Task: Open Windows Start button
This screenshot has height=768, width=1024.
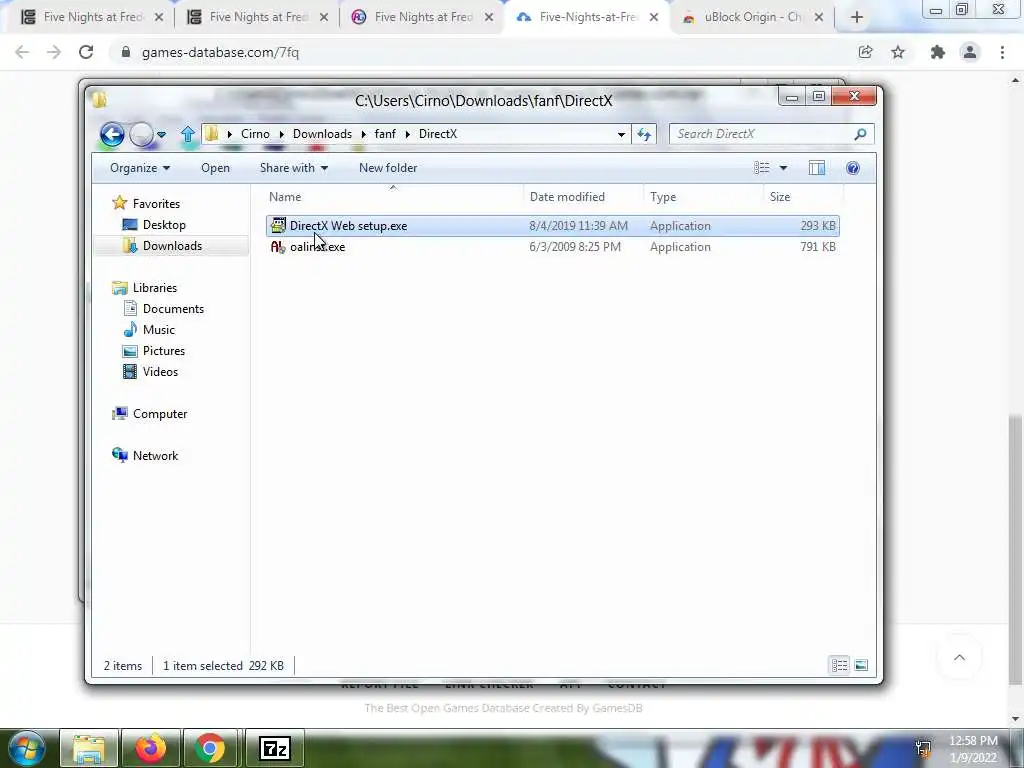Action: (26, 748)
